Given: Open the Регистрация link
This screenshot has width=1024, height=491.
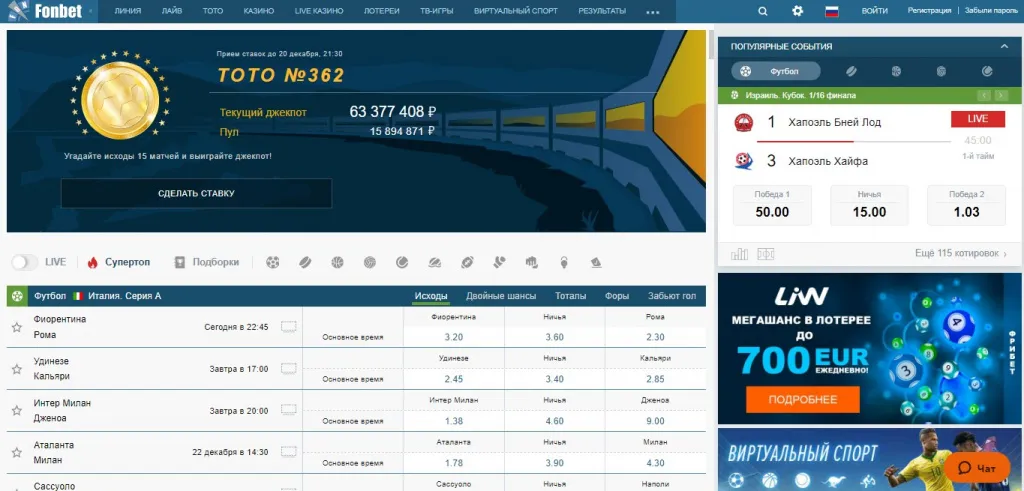Looking at the screenshot, I should (x=929, y=11).
